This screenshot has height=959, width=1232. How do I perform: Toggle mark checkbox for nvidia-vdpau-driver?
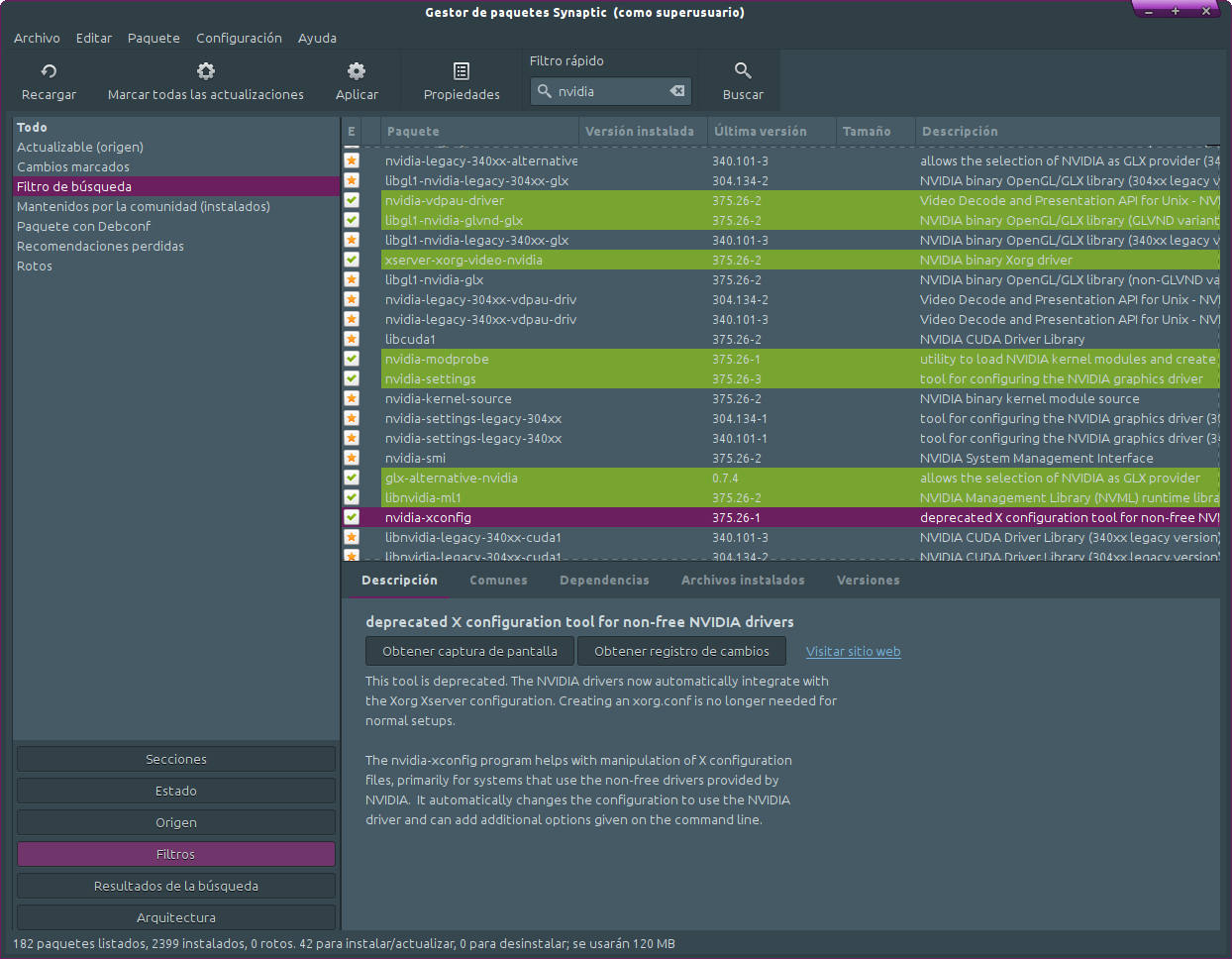pyautogui.click(x=352, y=200)
